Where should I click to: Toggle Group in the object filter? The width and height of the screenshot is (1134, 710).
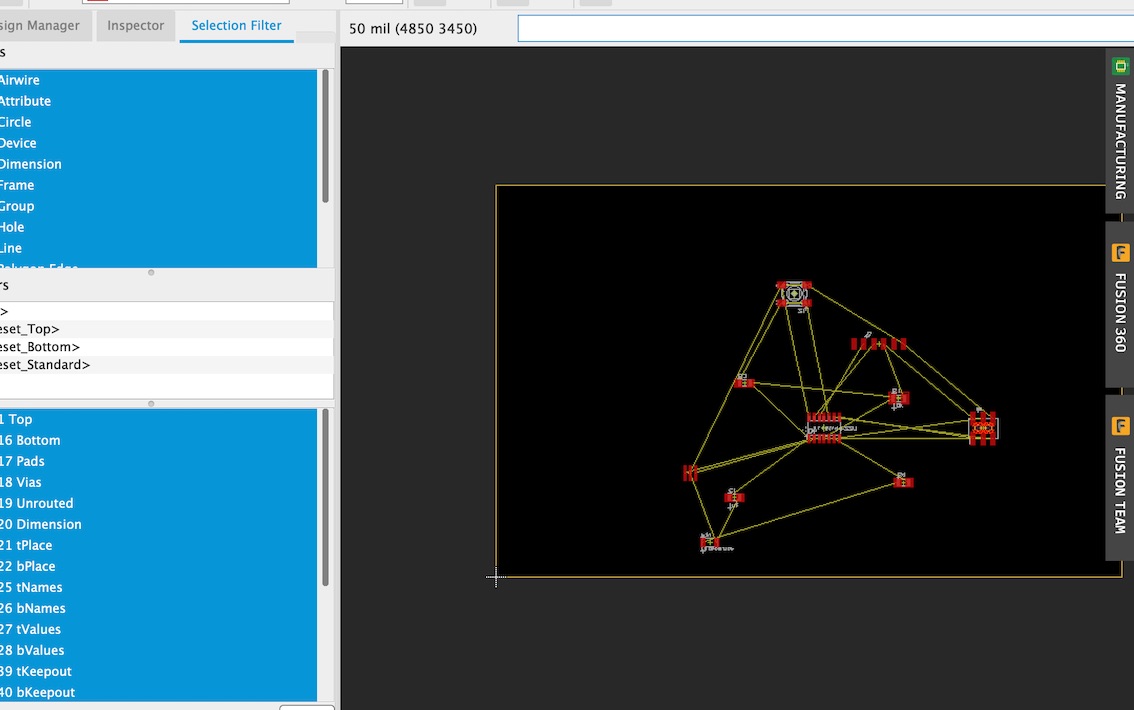pos(158,206)
